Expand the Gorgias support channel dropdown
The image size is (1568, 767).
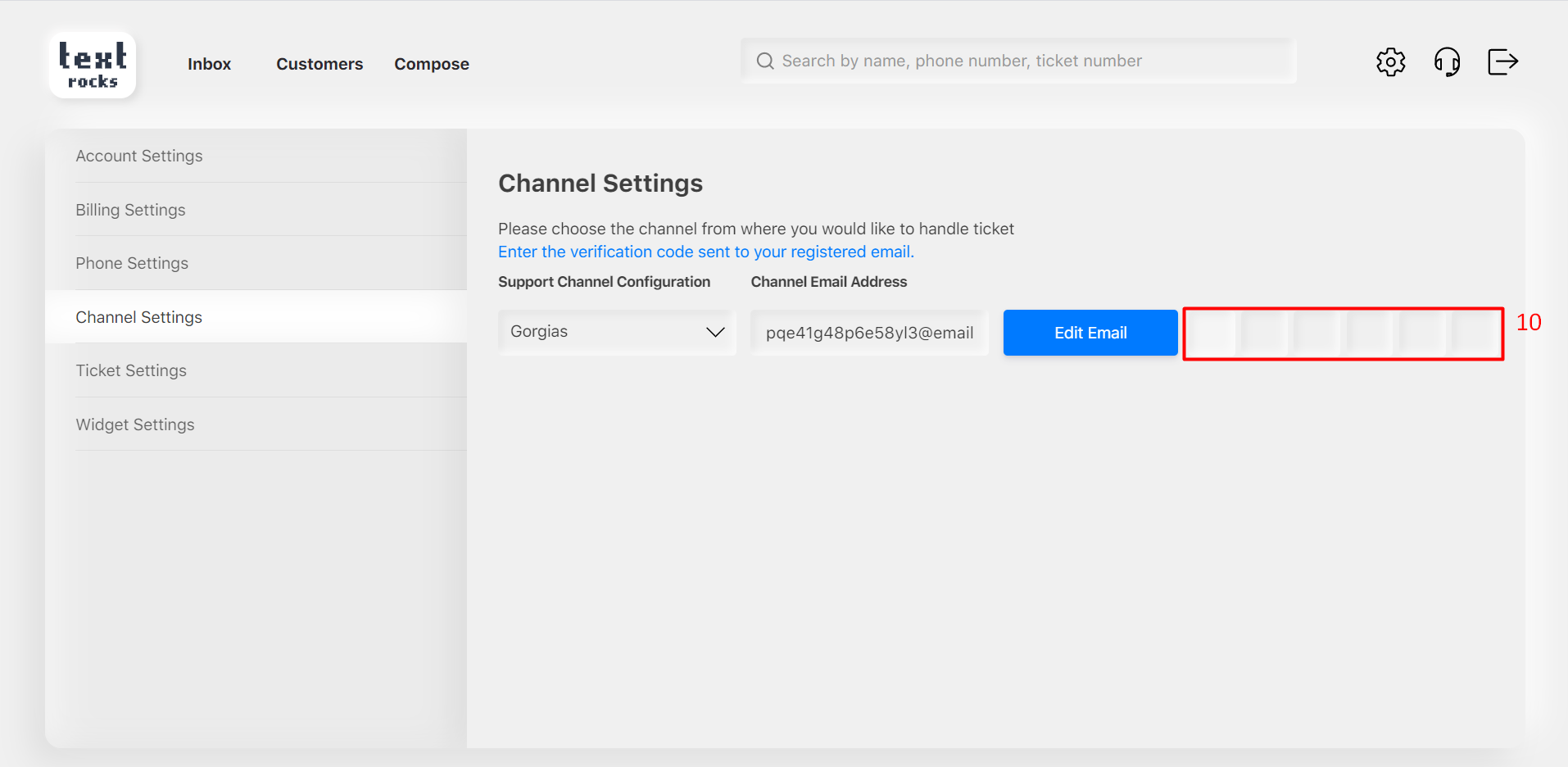click(x=618, y=332)
